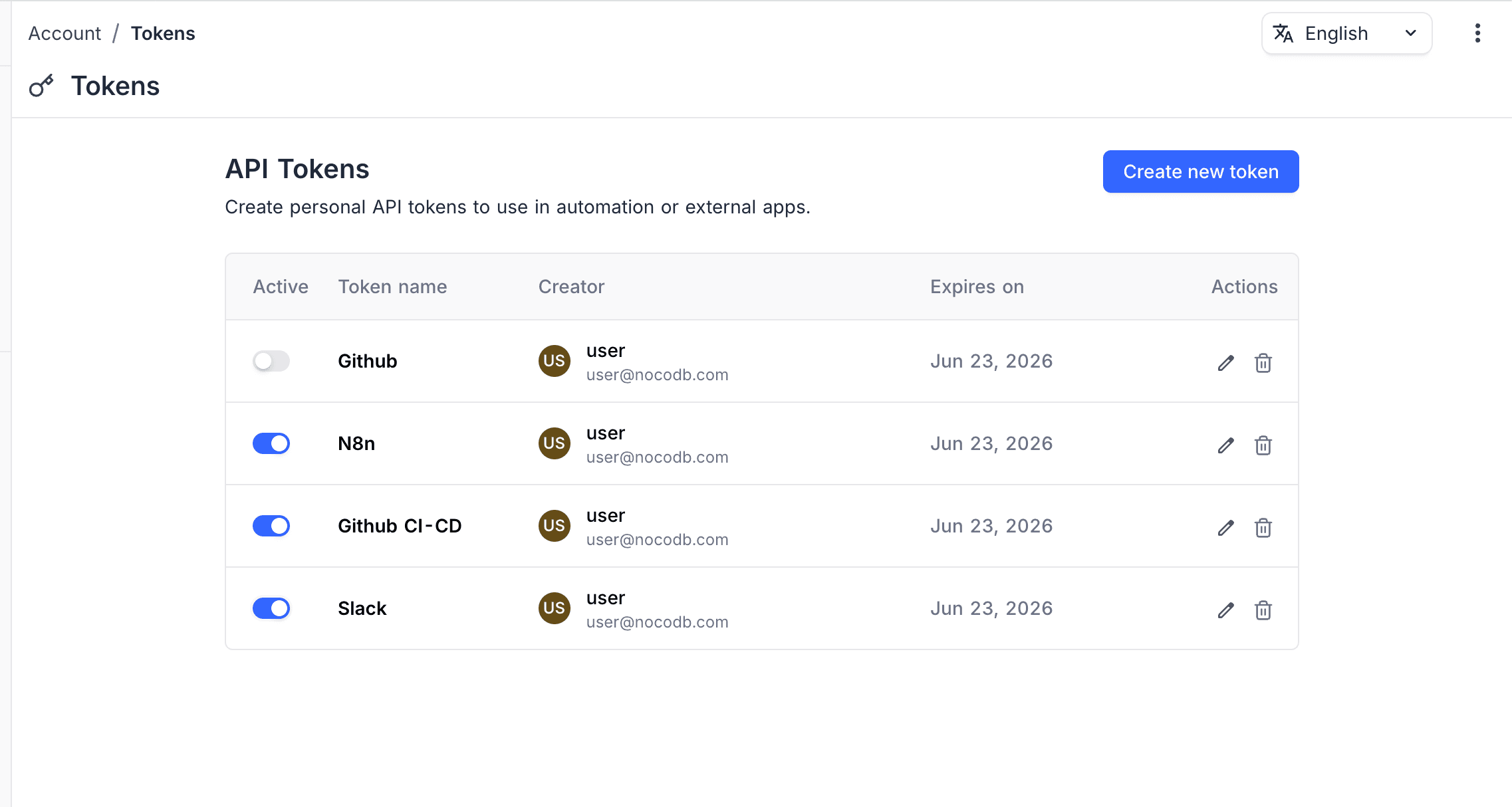The height and width of the screenshot is (807, 1512).
Task: Delete the Slack token using its trash icon
Action: [1263, 610]
